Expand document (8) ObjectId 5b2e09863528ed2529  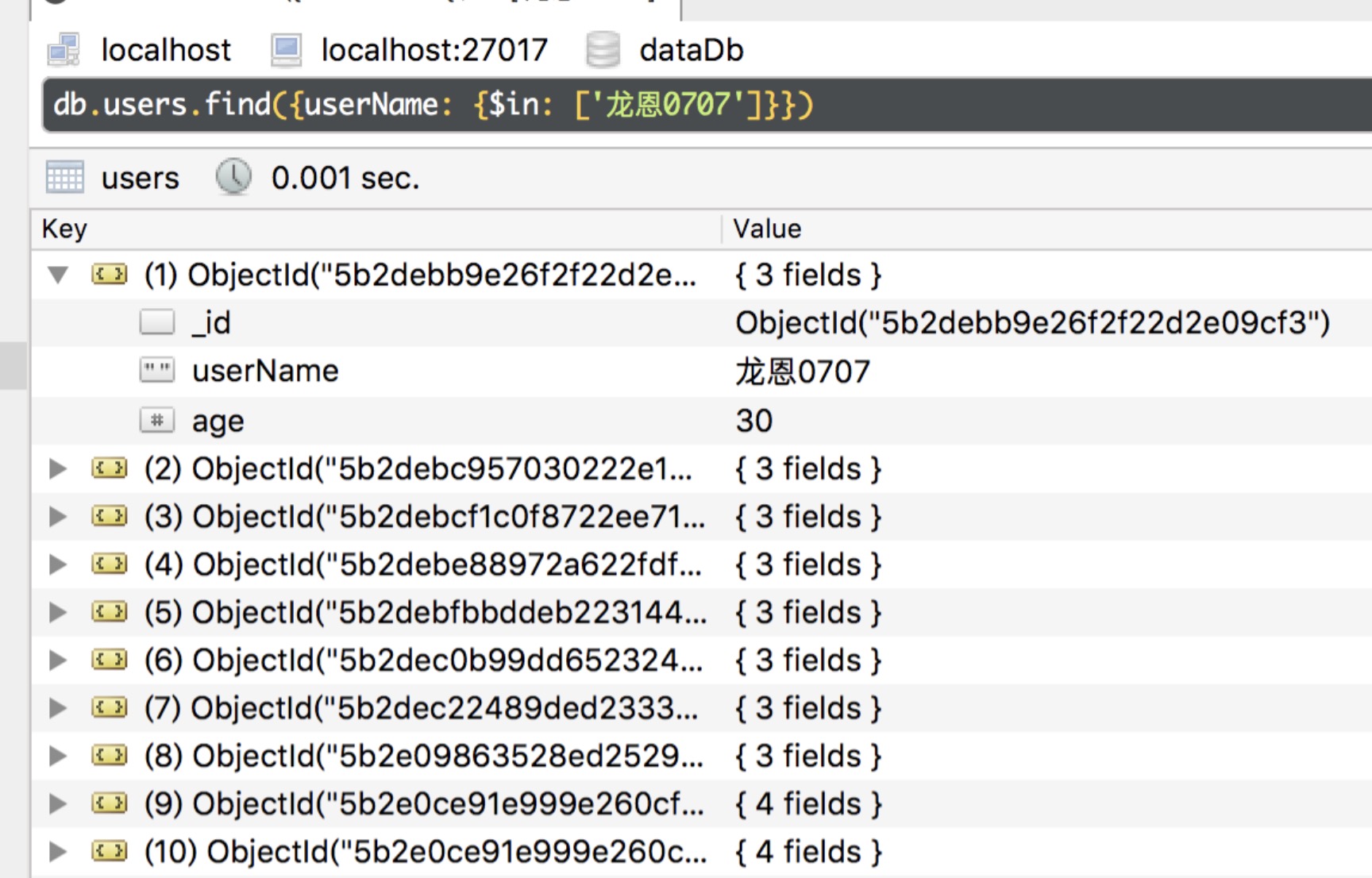point(58,756)
